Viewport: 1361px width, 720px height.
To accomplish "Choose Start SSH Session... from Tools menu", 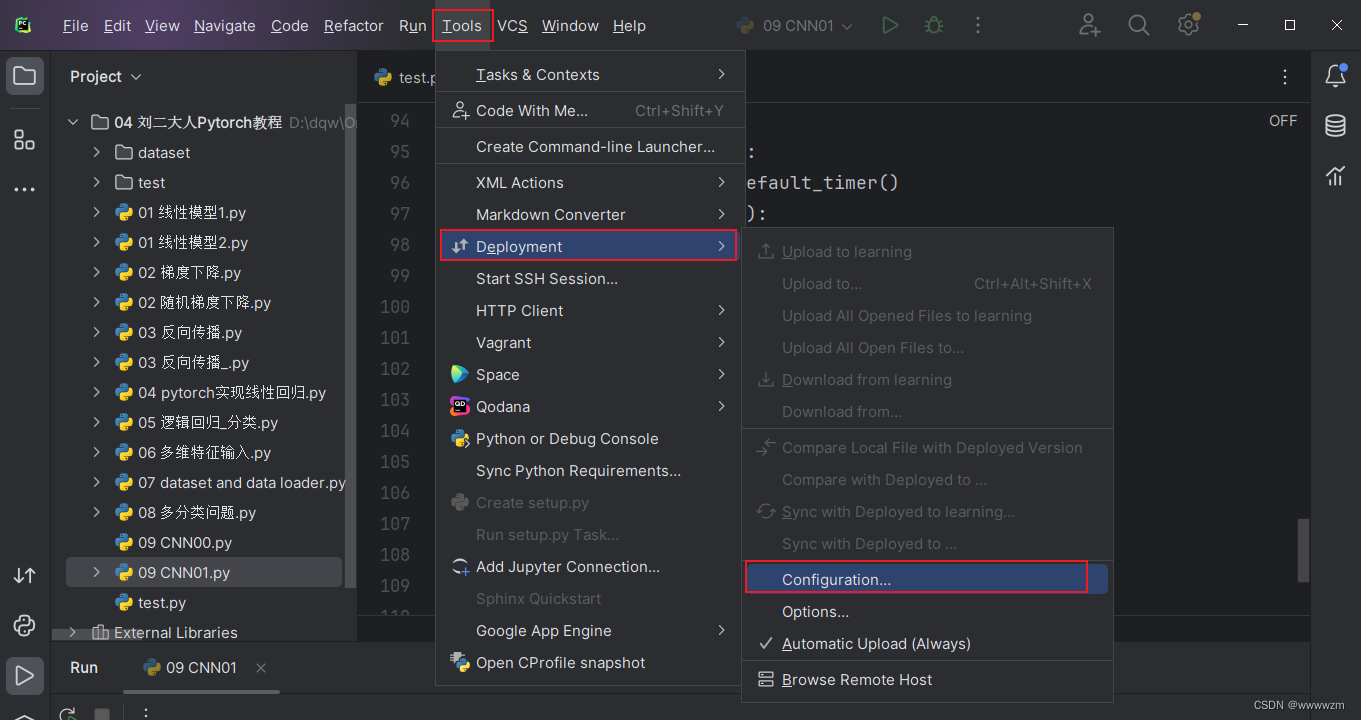I will coord(590,279).
